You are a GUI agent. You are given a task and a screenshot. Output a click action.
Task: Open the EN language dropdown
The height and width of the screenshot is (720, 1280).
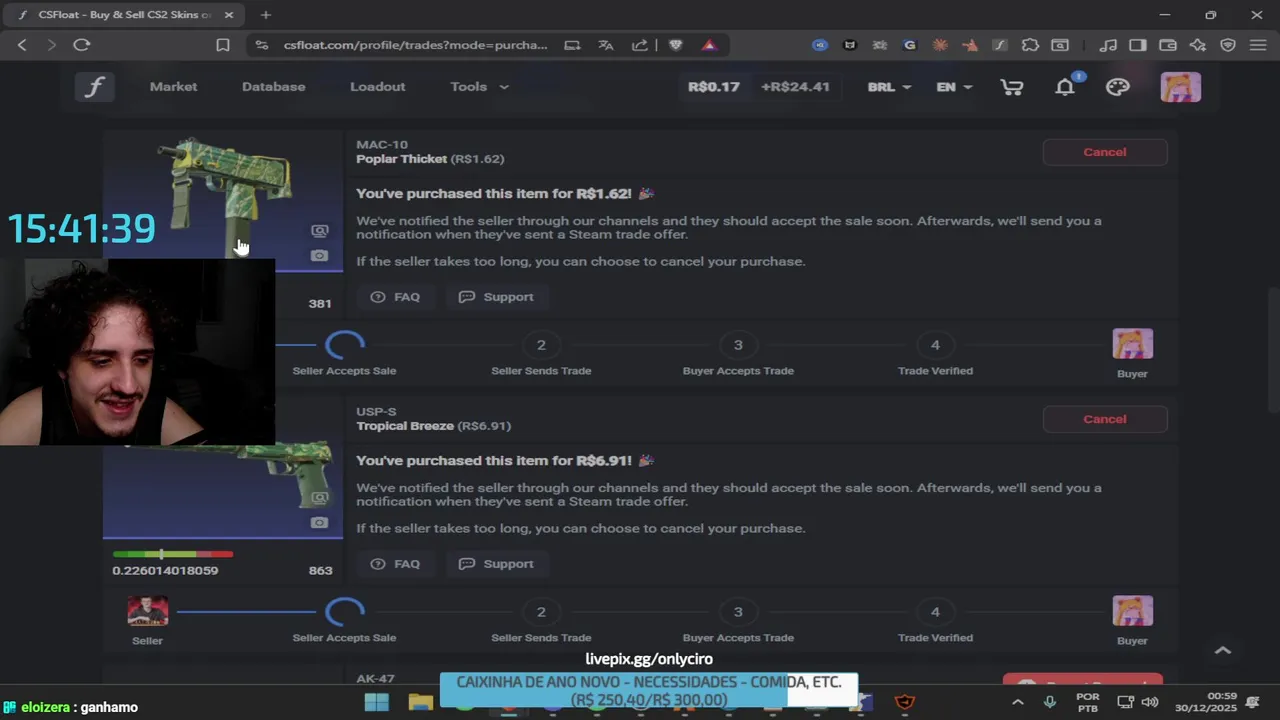coord(954,87)
